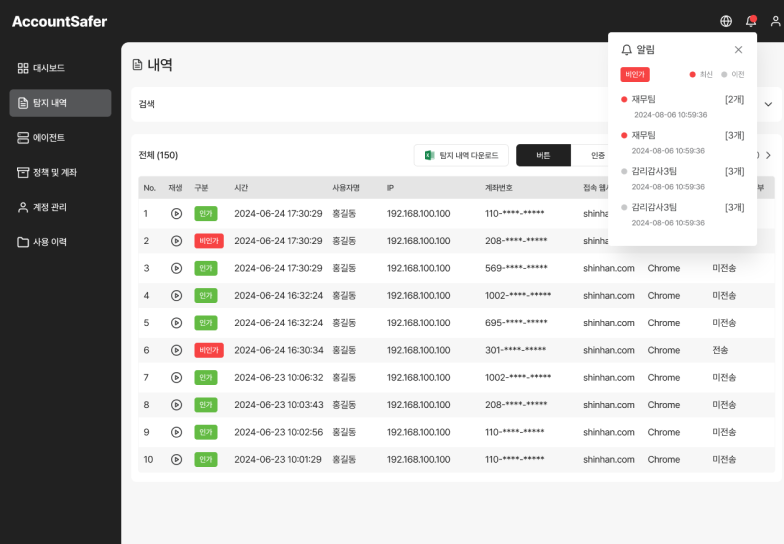Click timestamp 2024-06-23 10:06:32

[x=278, y=378]
